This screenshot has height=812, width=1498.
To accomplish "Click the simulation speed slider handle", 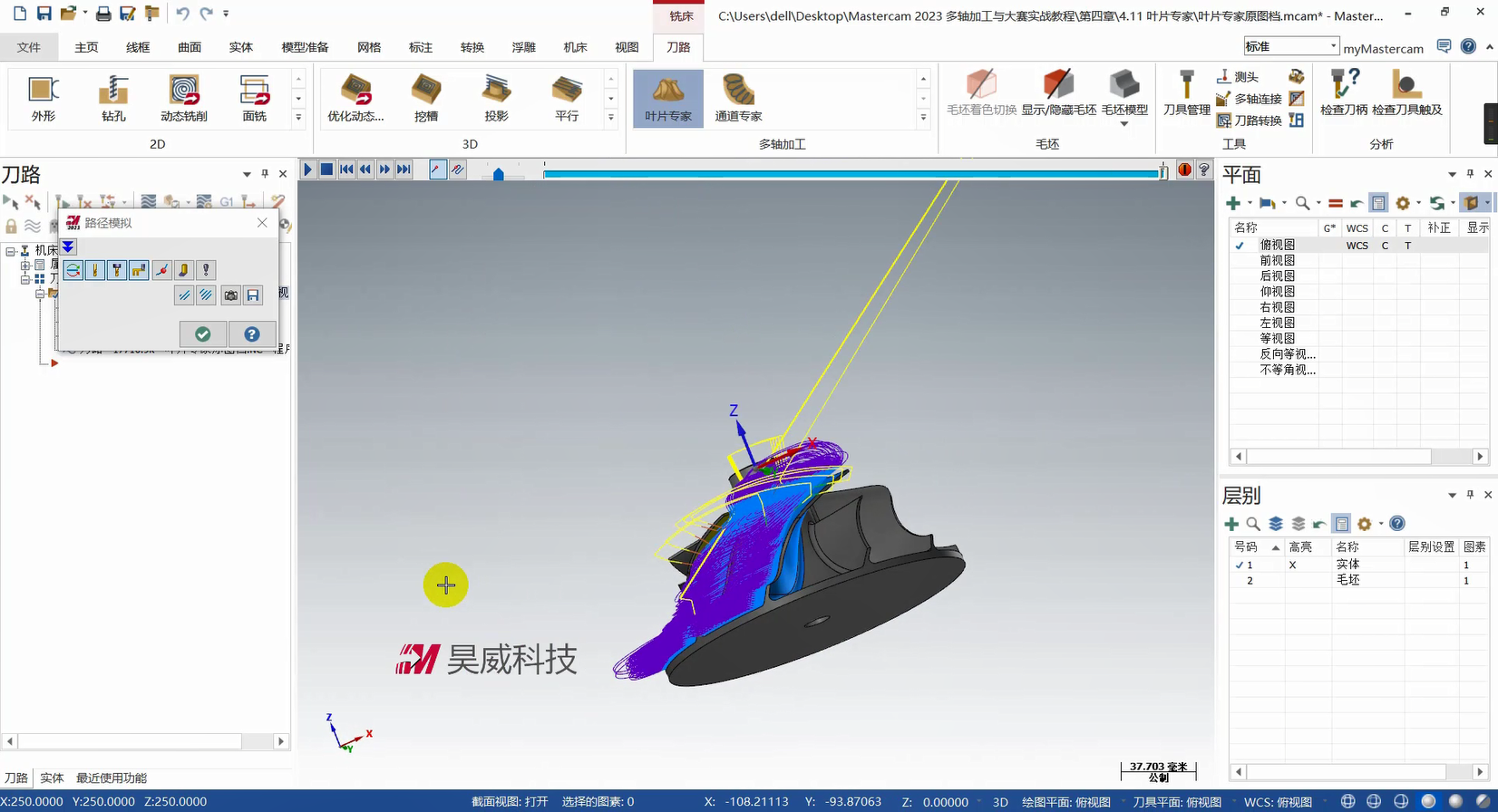I will pyautogui.click(x=498, y=174).
